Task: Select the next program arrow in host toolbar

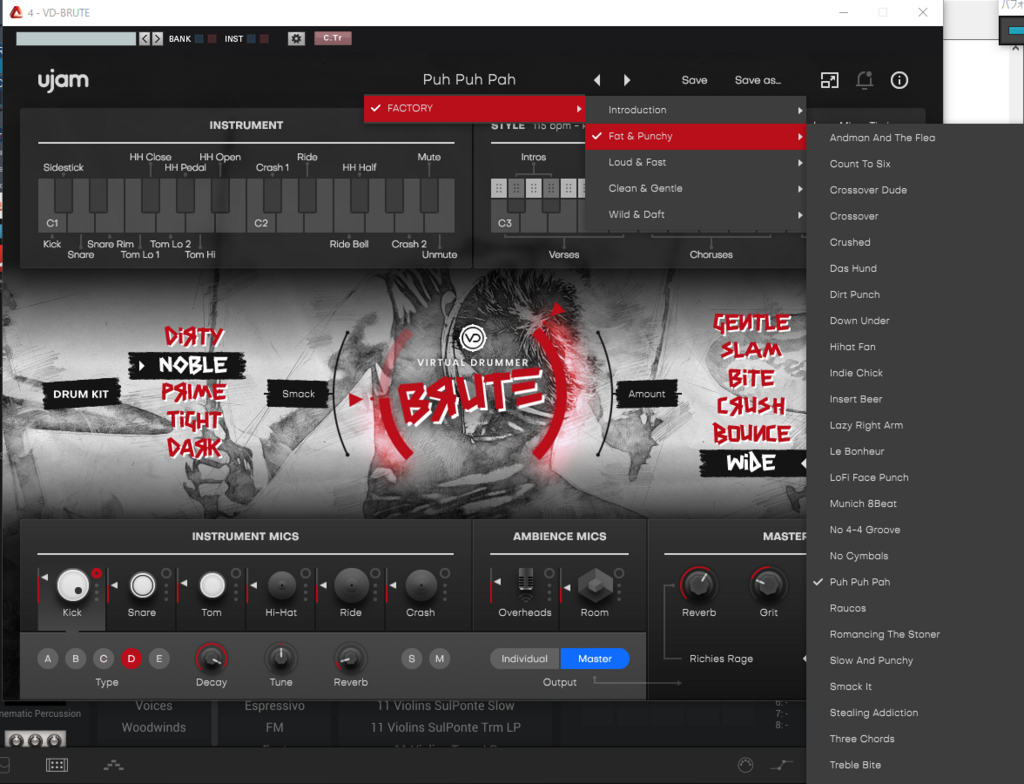Action: (157, 39)
